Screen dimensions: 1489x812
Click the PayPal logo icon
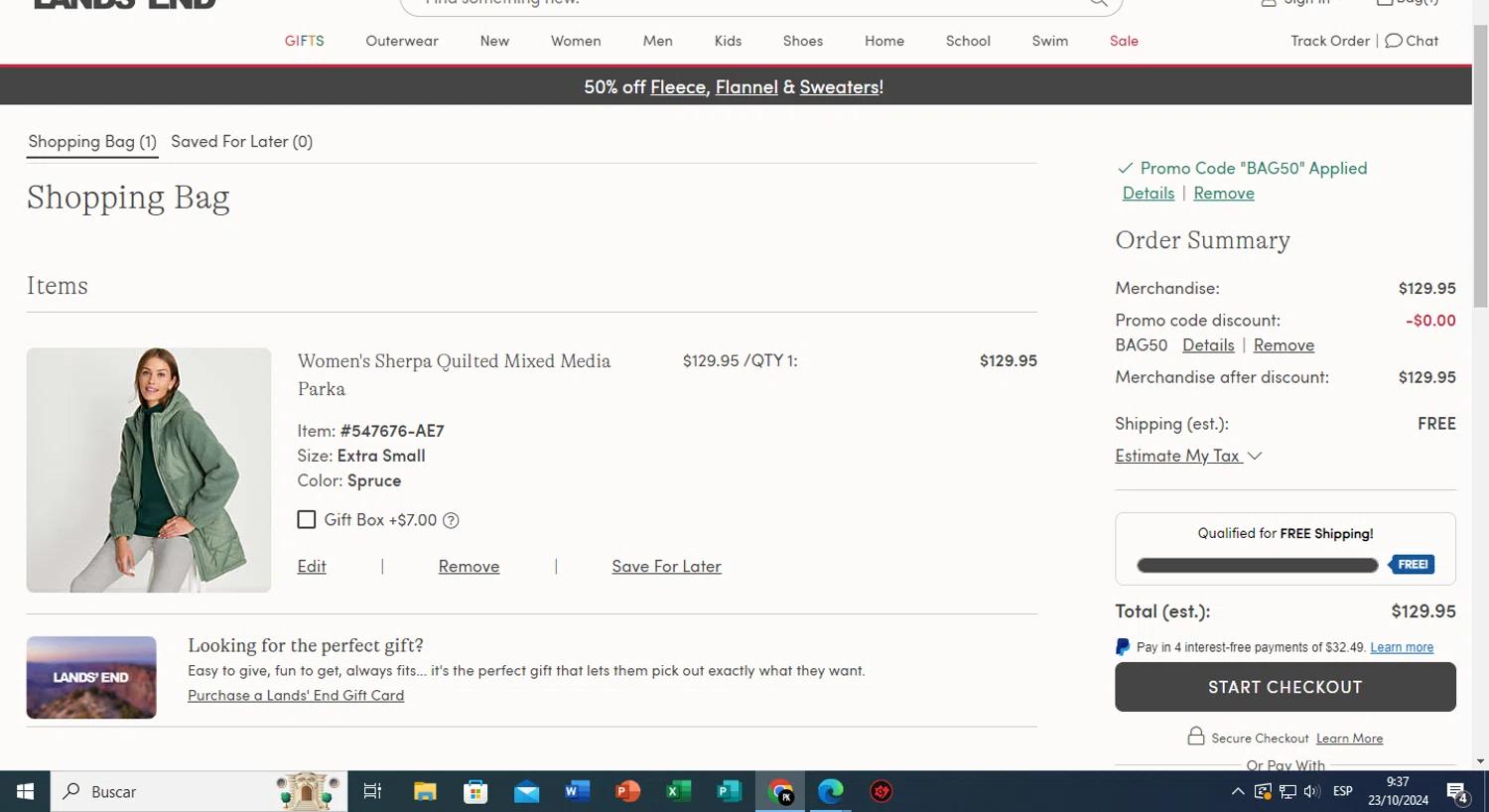[1123, 647]
